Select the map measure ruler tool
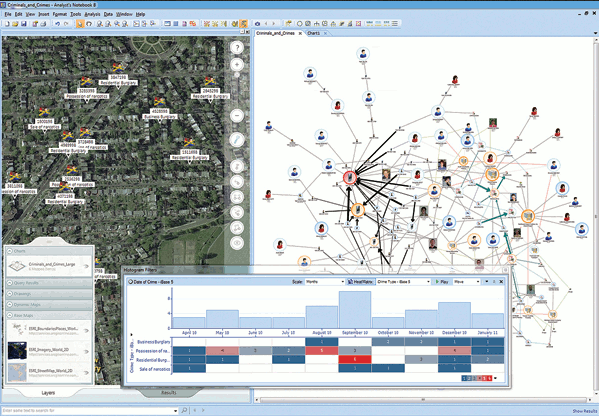The width and height of the screenshot is (599, 416). click(x=237, y=140)
